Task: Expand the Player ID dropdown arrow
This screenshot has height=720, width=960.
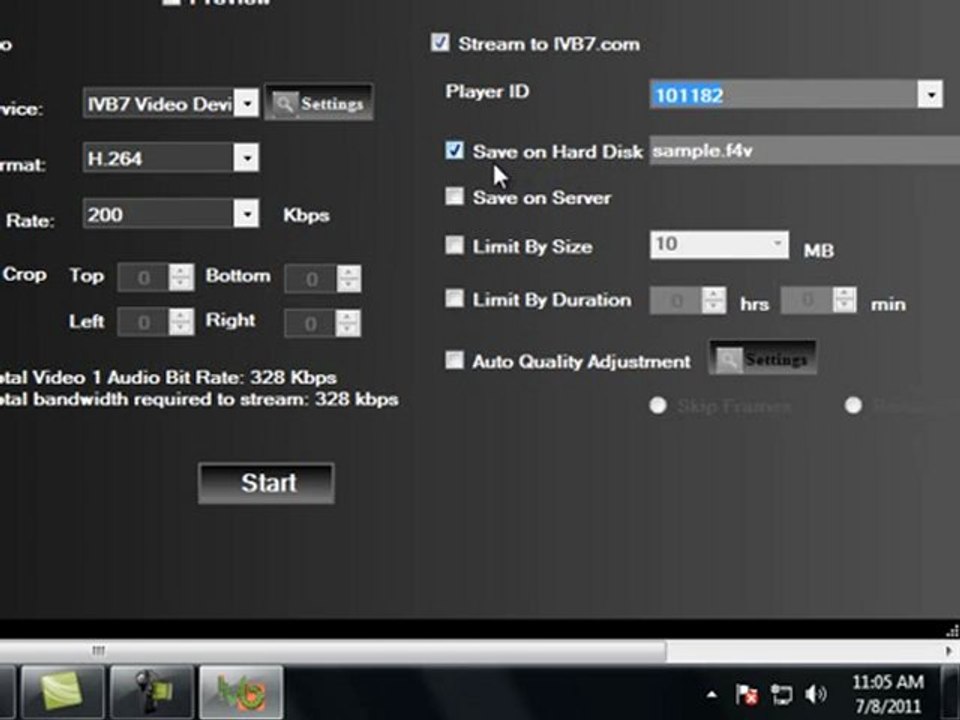Action: [931, 95]
